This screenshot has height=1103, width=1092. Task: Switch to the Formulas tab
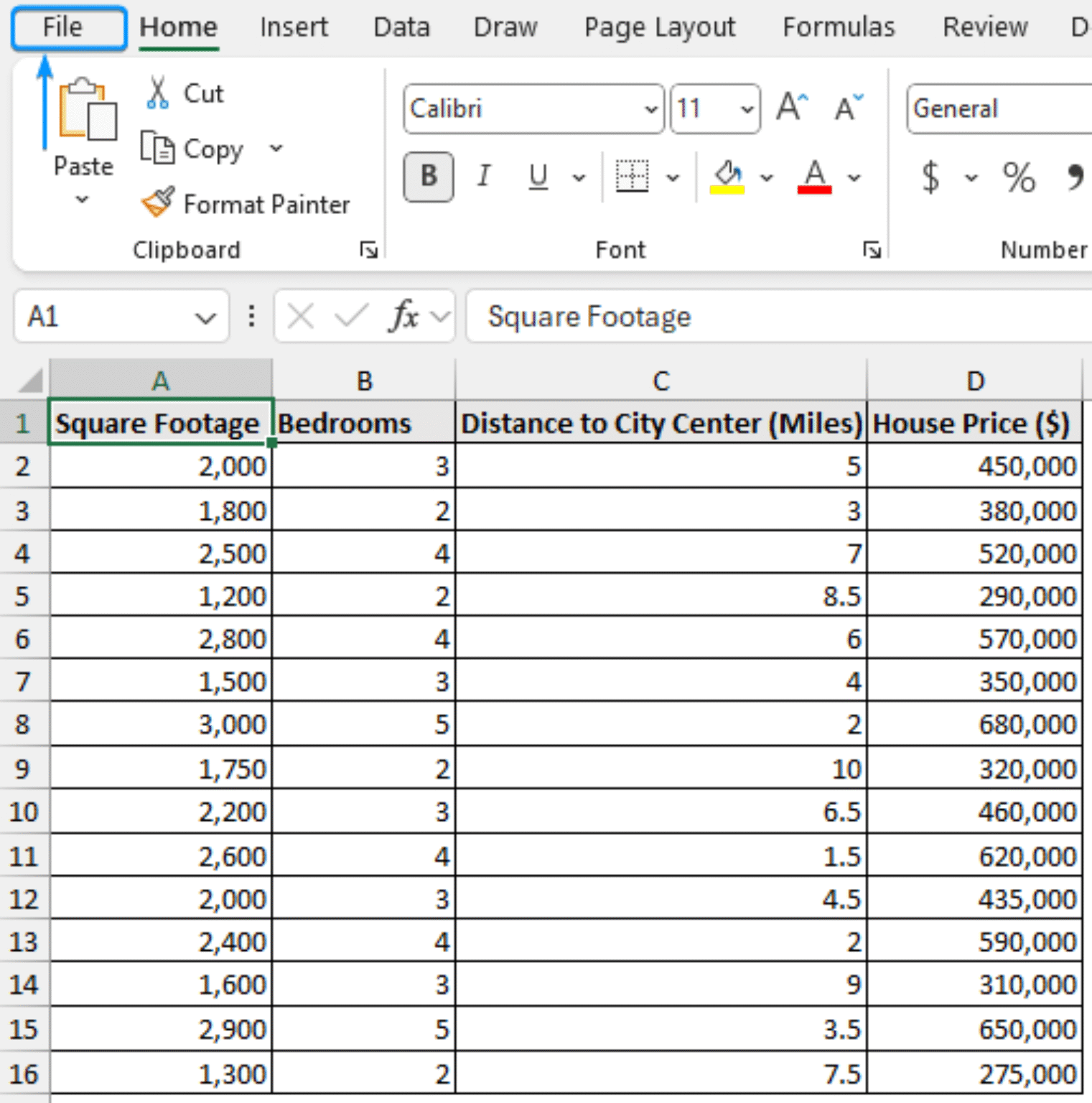(839, 27)
